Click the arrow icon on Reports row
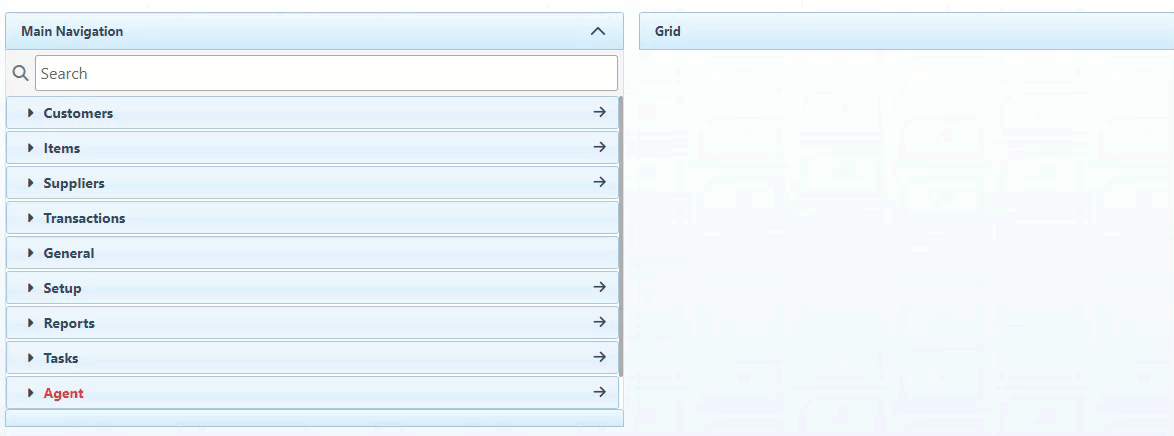 pyautogui.click(x=599, y=323)
